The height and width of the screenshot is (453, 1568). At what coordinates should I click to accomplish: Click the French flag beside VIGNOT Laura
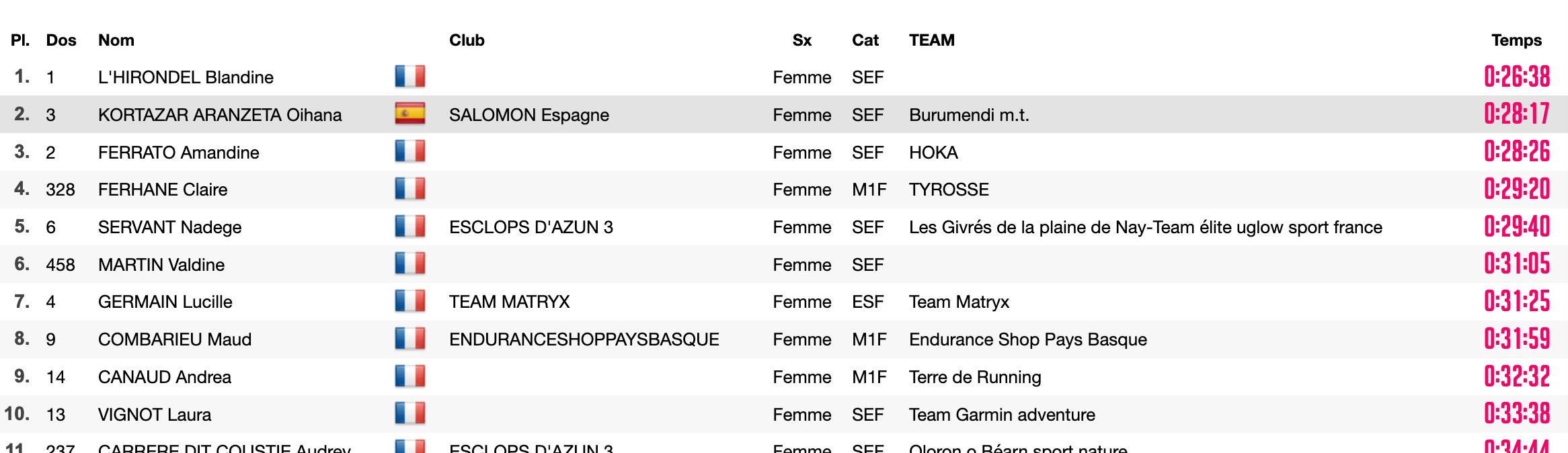410,413
